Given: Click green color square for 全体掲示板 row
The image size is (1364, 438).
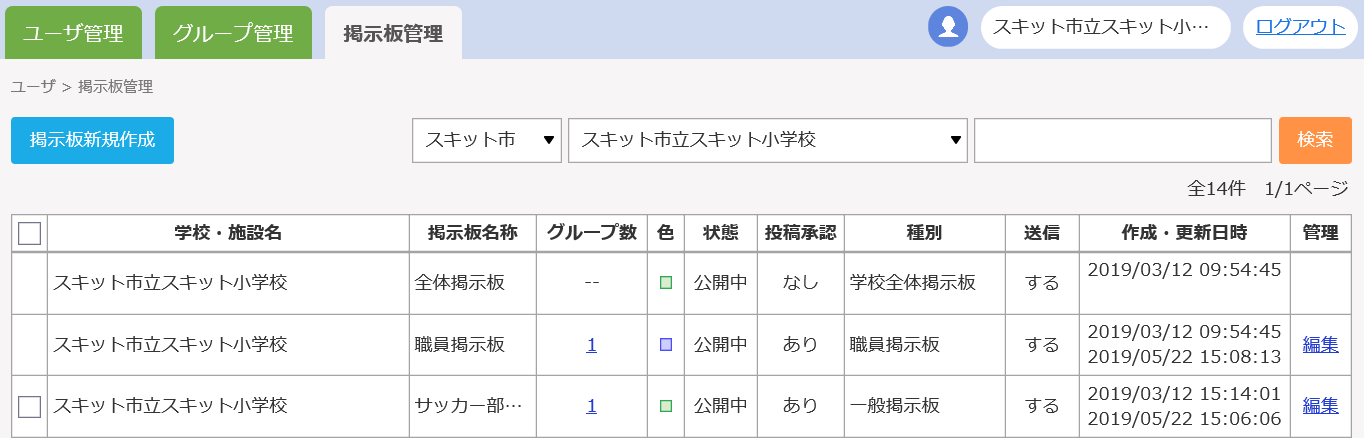Looking at the screenshot, I should click(x=666, y=283).
